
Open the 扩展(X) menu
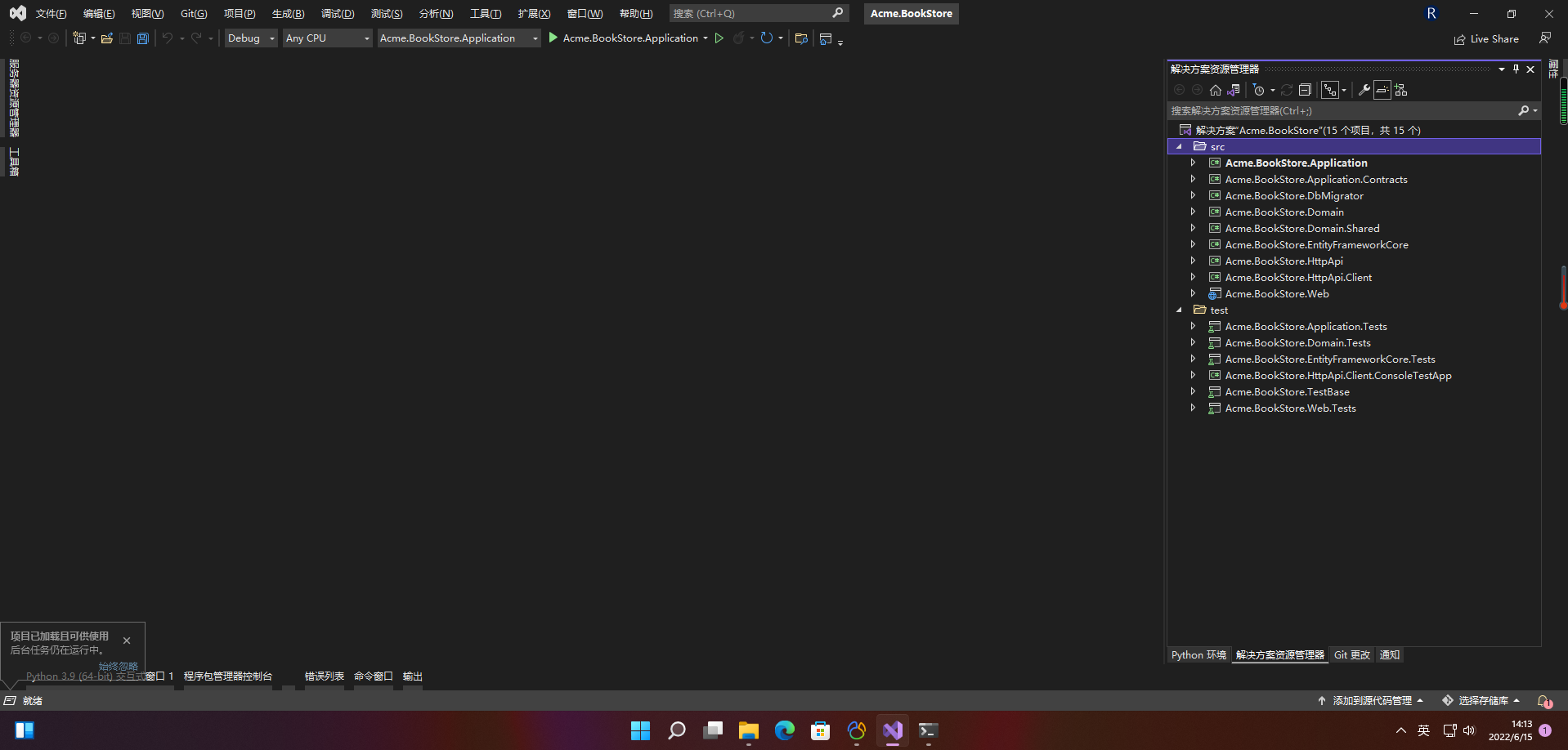tap(534, 14)
